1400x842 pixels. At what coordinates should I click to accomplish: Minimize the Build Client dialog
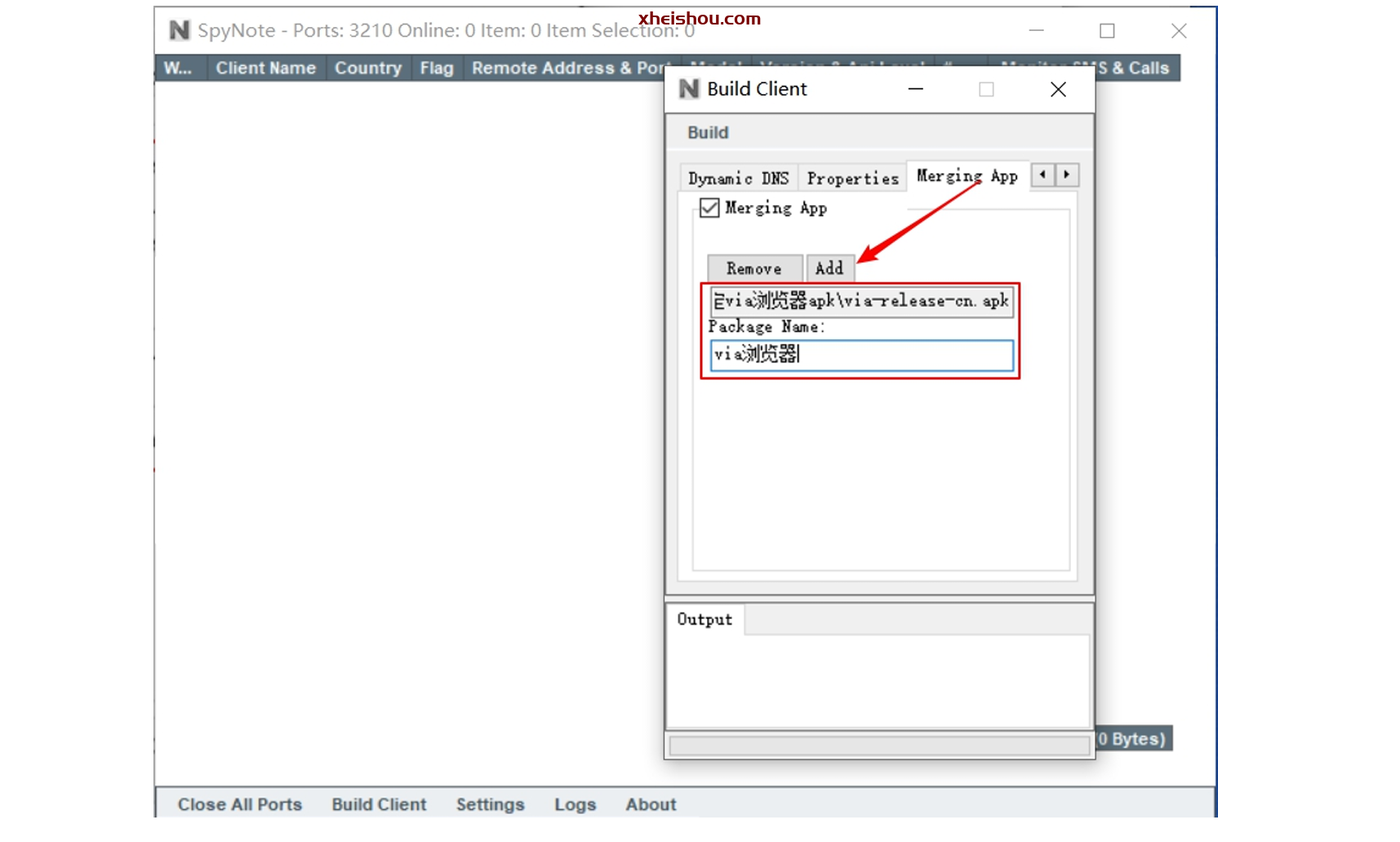916,89
